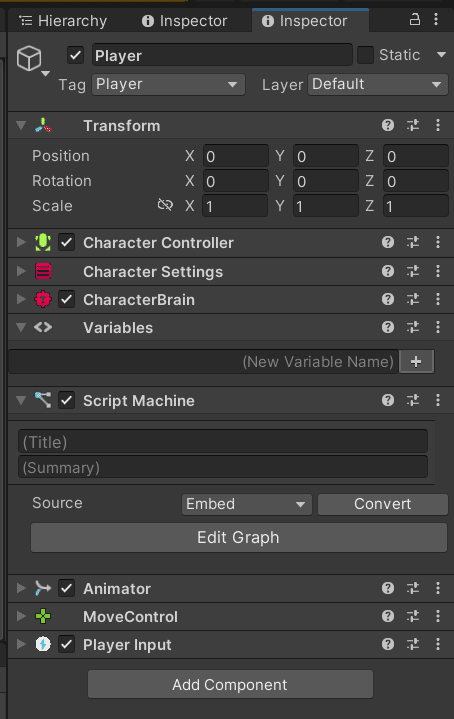
Task: Open Character Controller preset settings icon
Action: coord(413,242)
